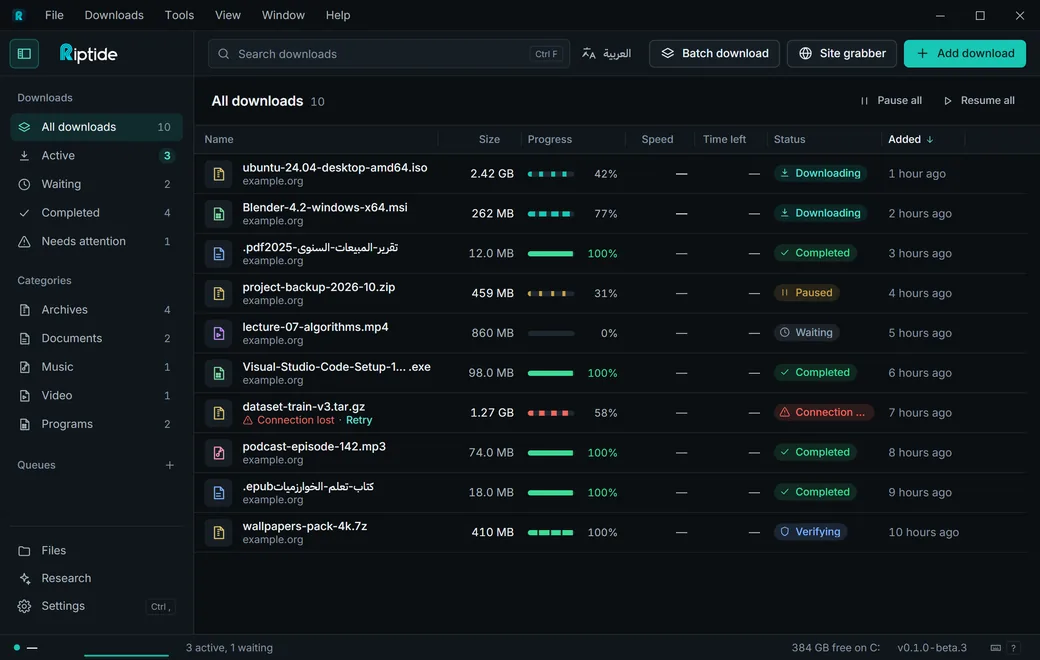
Task: Click the Riptide logo
Action: point(88,53)
